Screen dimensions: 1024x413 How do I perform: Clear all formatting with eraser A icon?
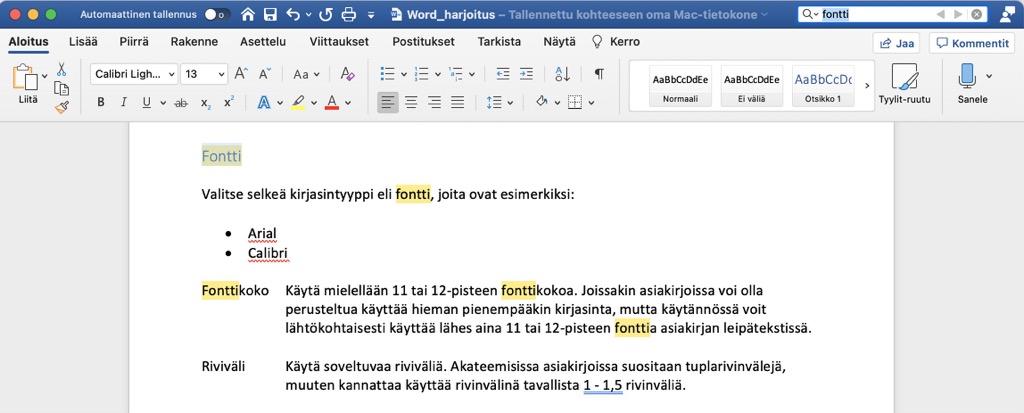pos(347,74)
